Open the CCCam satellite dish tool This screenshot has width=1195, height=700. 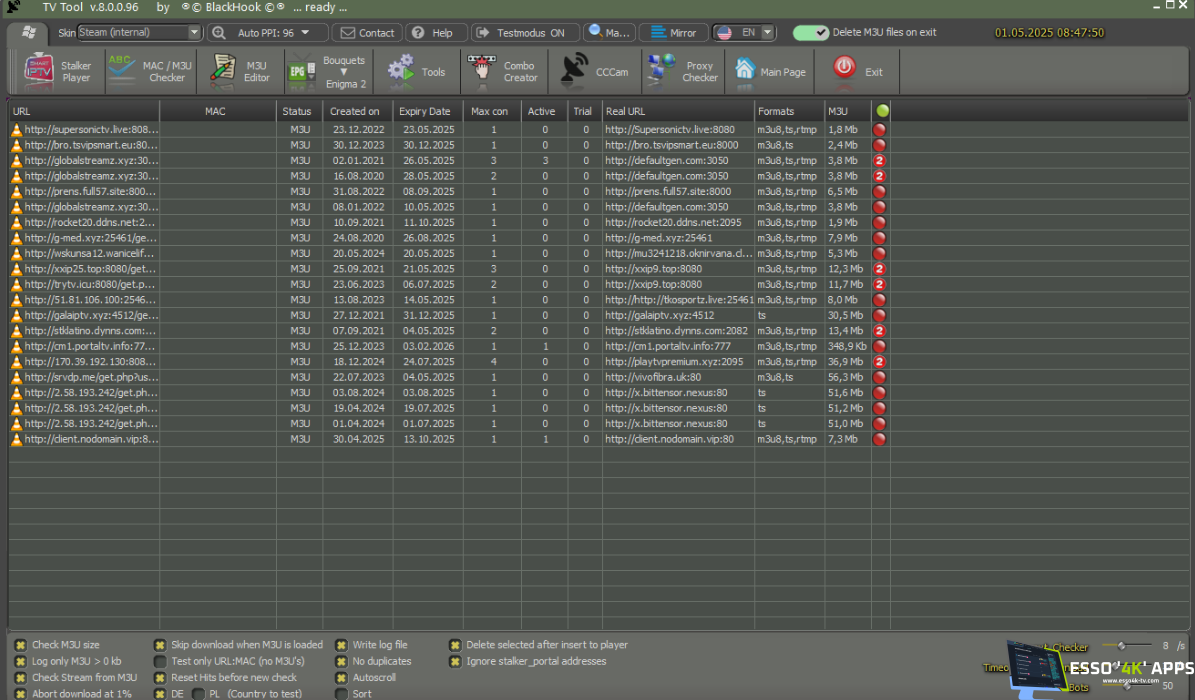[596, 72]
